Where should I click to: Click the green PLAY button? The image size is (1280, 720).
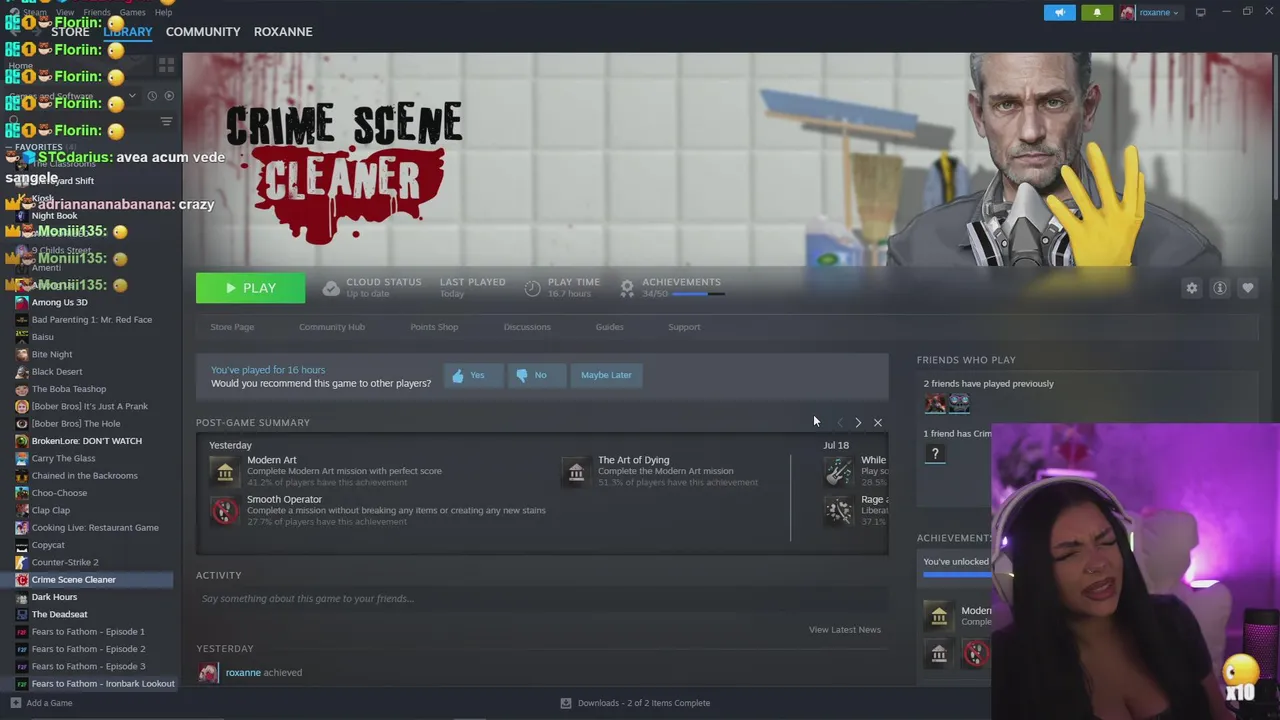250,288
